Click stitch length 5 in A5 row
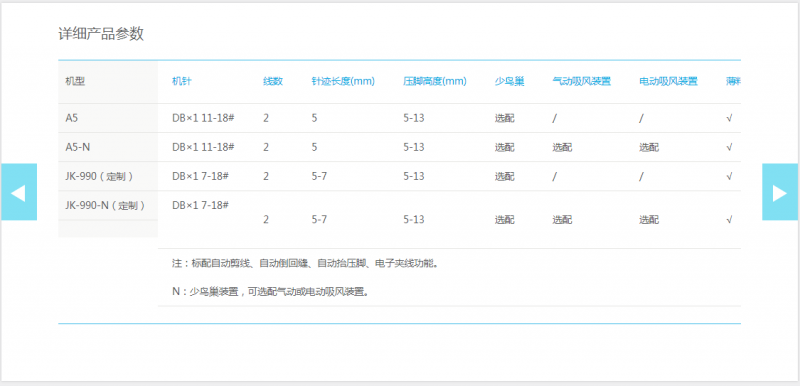800x386 pixels. coord(314,118)
